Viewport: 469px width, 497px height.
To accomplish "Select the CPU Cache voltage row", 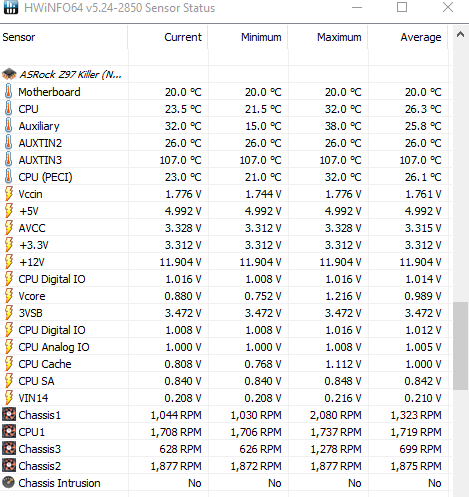I will coord(226,364).
